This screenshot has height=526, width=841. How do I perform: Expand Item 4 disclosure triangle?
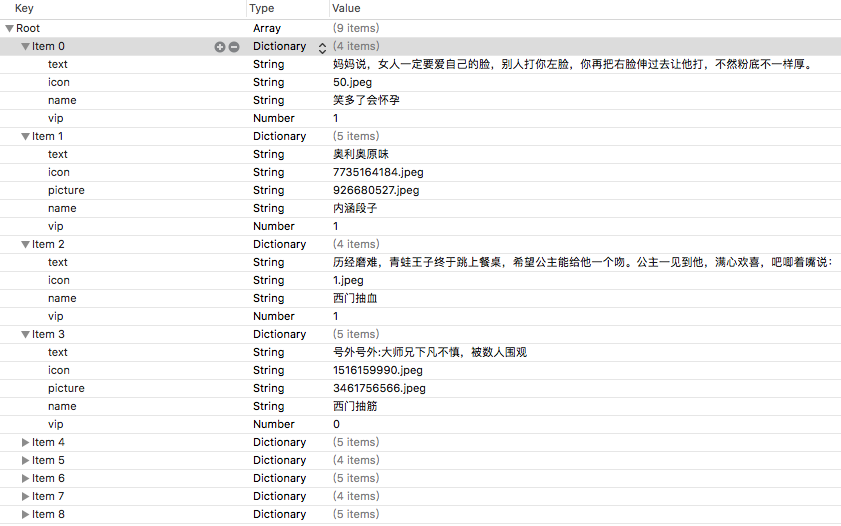(26, 442)
